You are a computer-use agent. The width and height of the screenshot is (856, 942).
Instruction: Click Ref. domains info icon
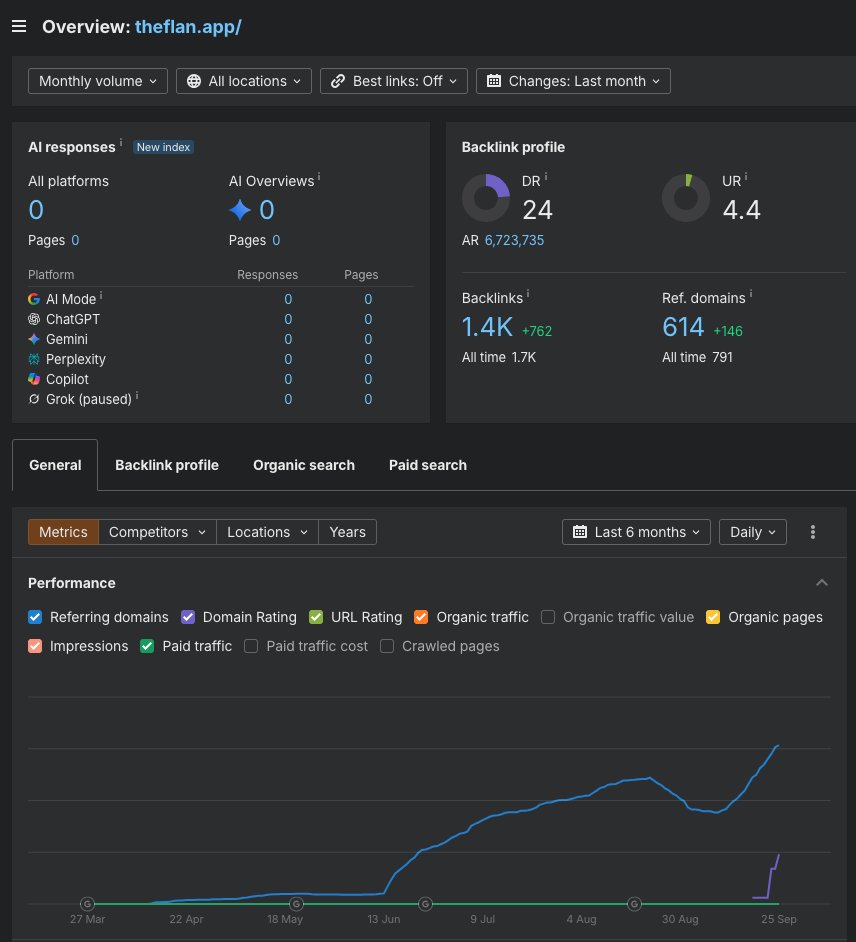pos(751,293)
